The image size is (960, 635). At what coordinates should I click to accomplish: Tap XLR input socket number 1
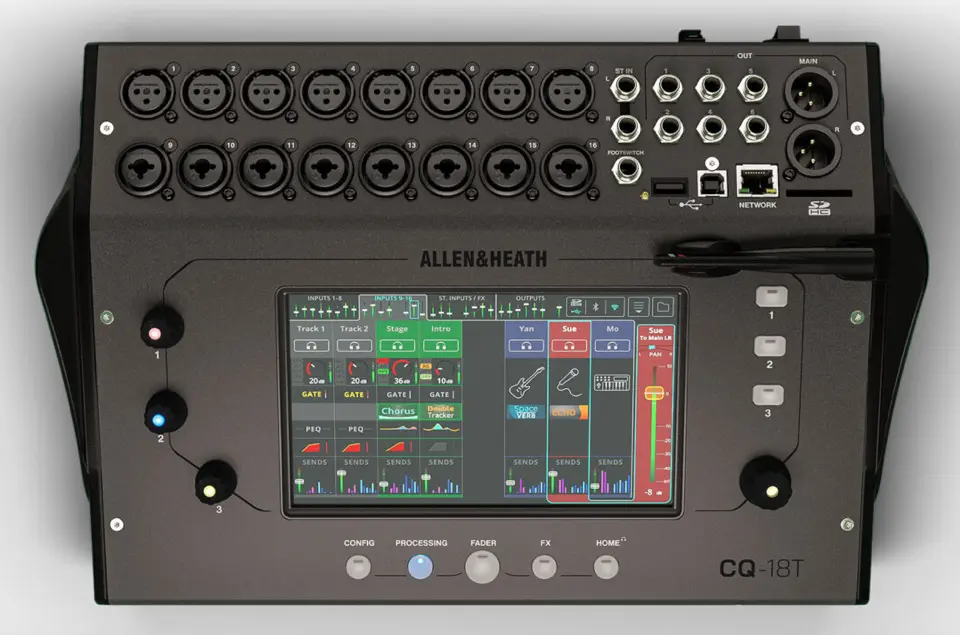click(148, 92)
